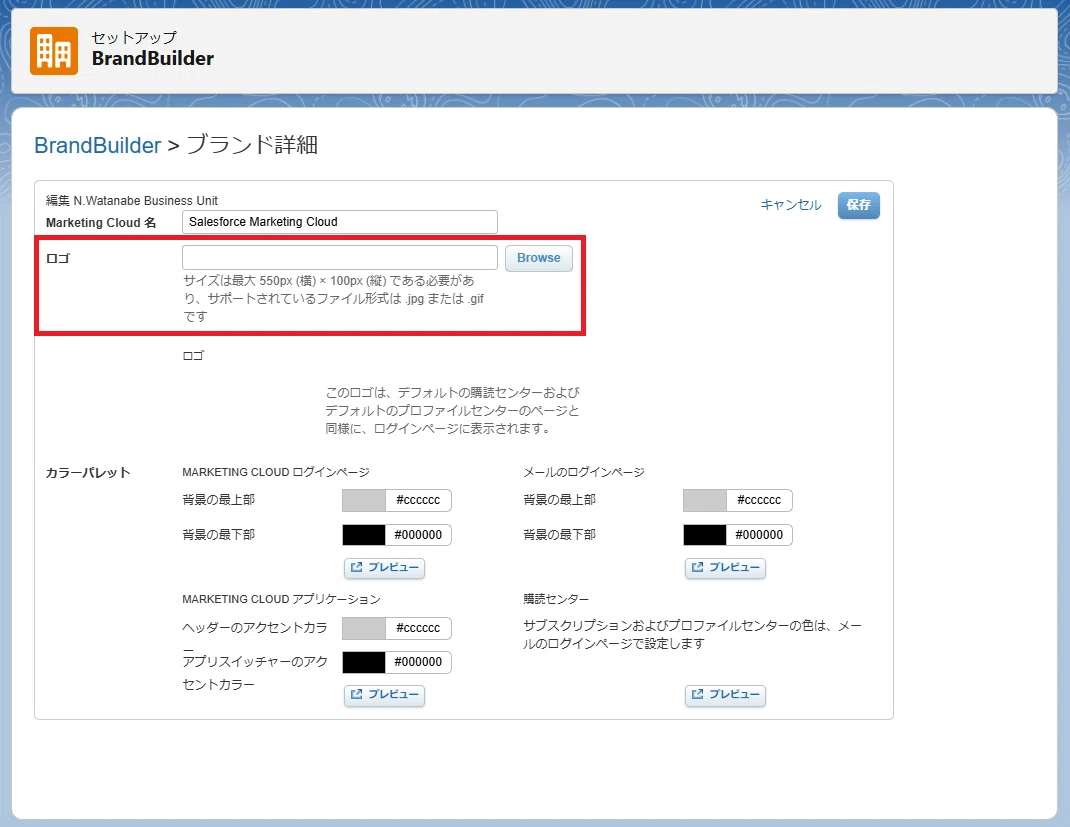Click プレビュー under MARKETING CLOUD ログインページ

[x=384, y=568]
